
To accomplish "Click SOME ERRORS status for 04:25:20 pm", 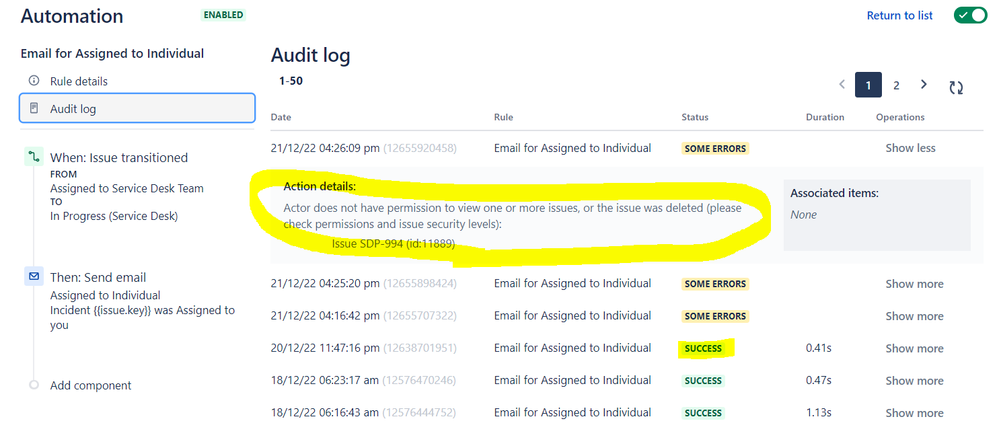I will point(715,284).
